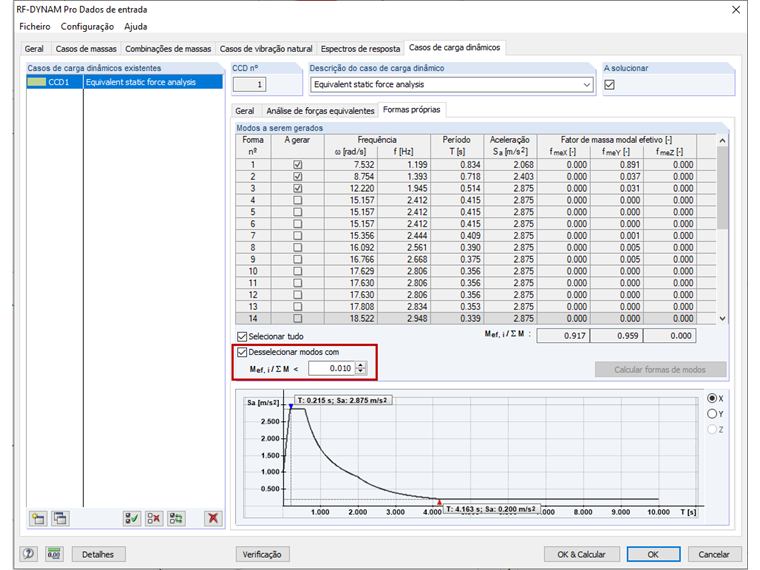Click the Cancelar button

click(x=714, y=554)
